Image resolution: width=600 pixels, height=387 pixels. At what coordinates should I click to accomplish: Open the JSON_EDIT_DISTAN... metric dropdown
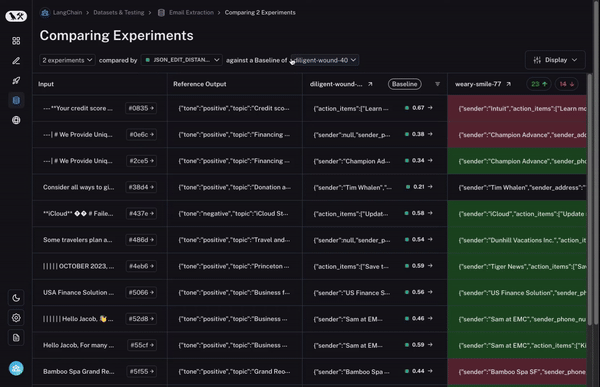[x=182, y=60]
